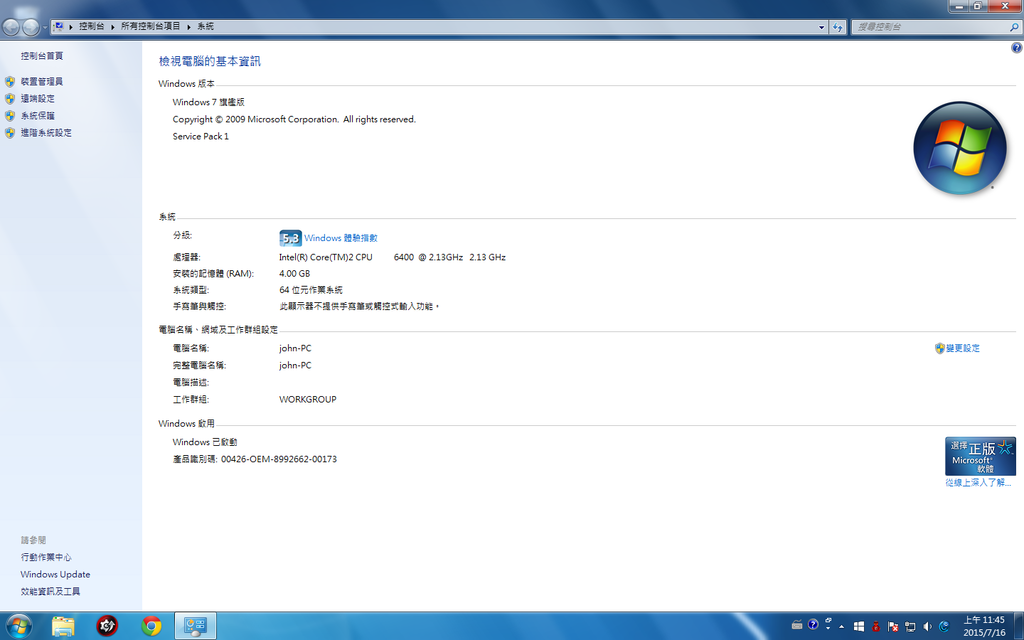Show hidden system tray icons arrow

[841, 626]
